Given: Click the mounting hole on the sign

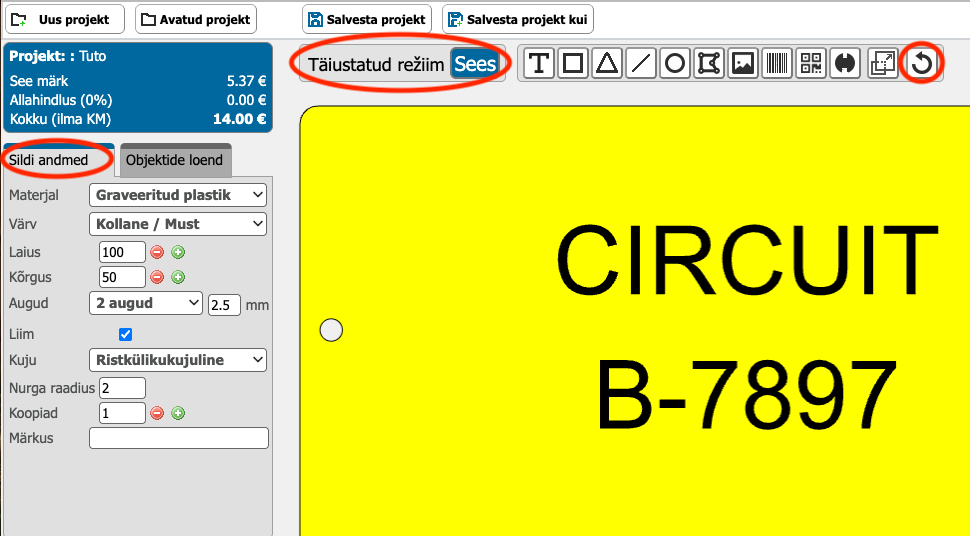Looking at the screenshot, I should tap(331, 330).
